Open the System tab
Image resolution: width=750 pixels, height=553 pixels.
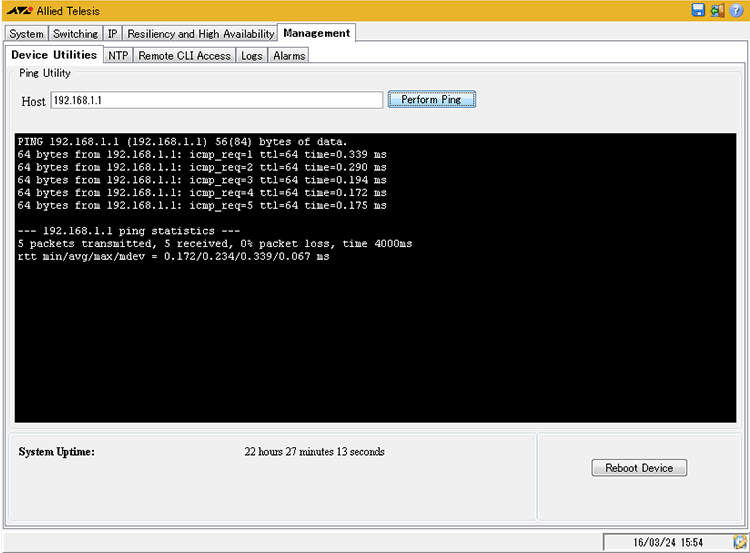26,33
